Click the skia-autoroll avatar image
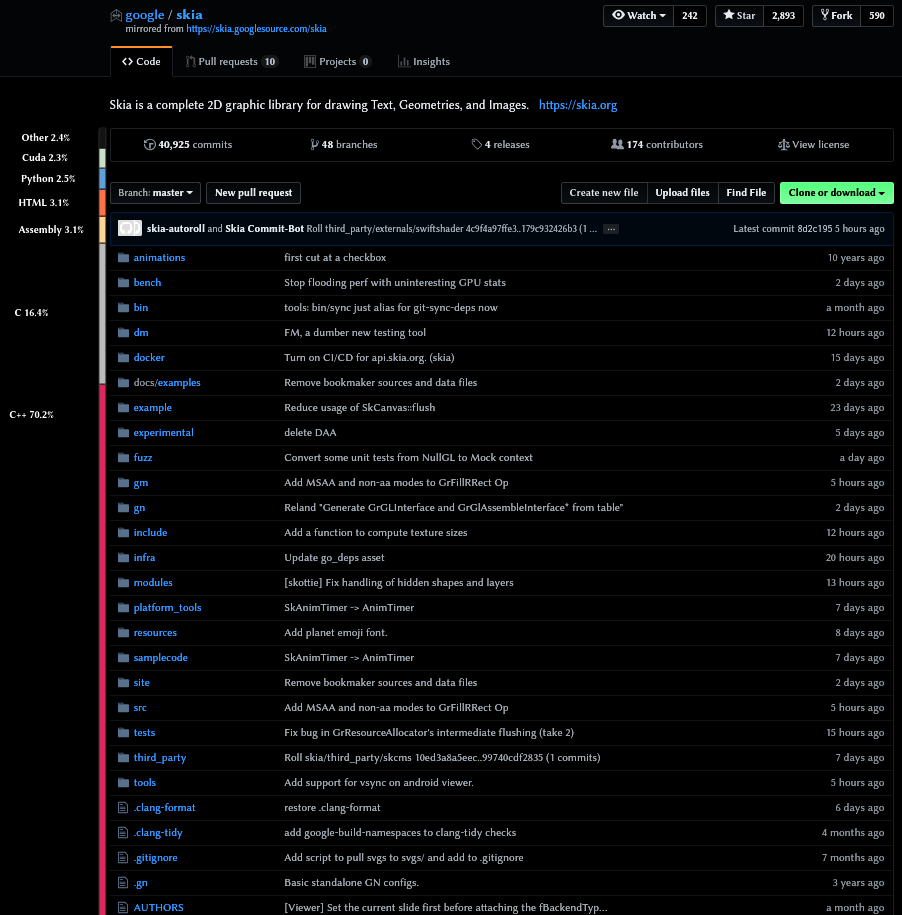 pos(130,229)
